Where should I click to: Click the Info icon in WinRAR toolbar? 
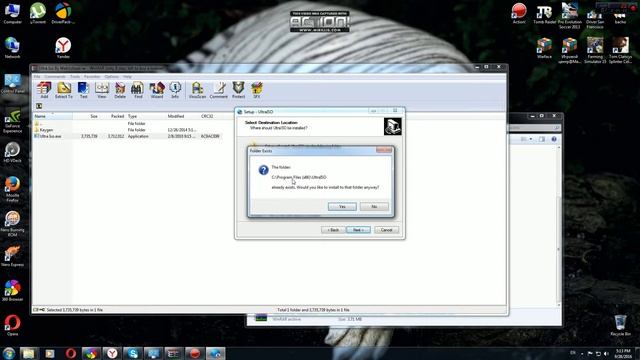coord(175,90)
